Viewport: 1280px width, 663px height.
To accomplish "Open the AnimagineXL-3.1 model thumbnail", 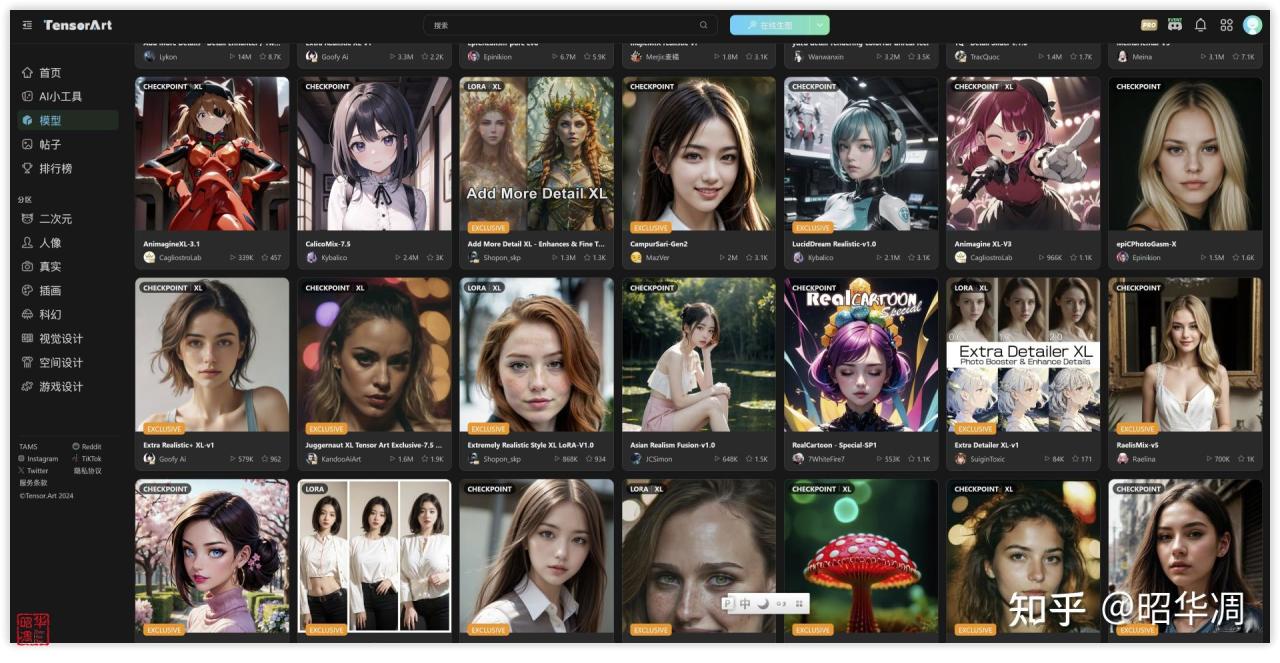I will [x=212, y=154].
